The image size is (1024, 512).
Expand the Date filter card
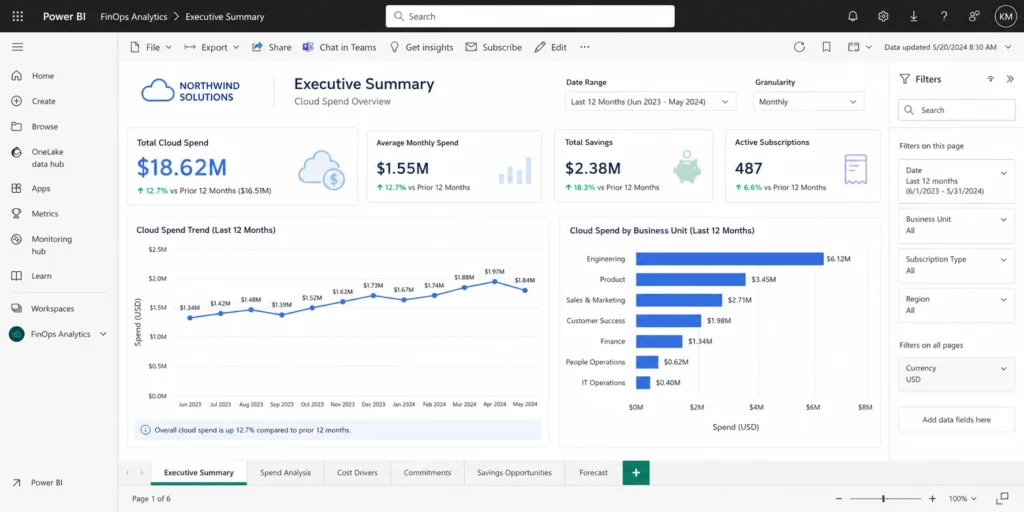[1004, 173]
